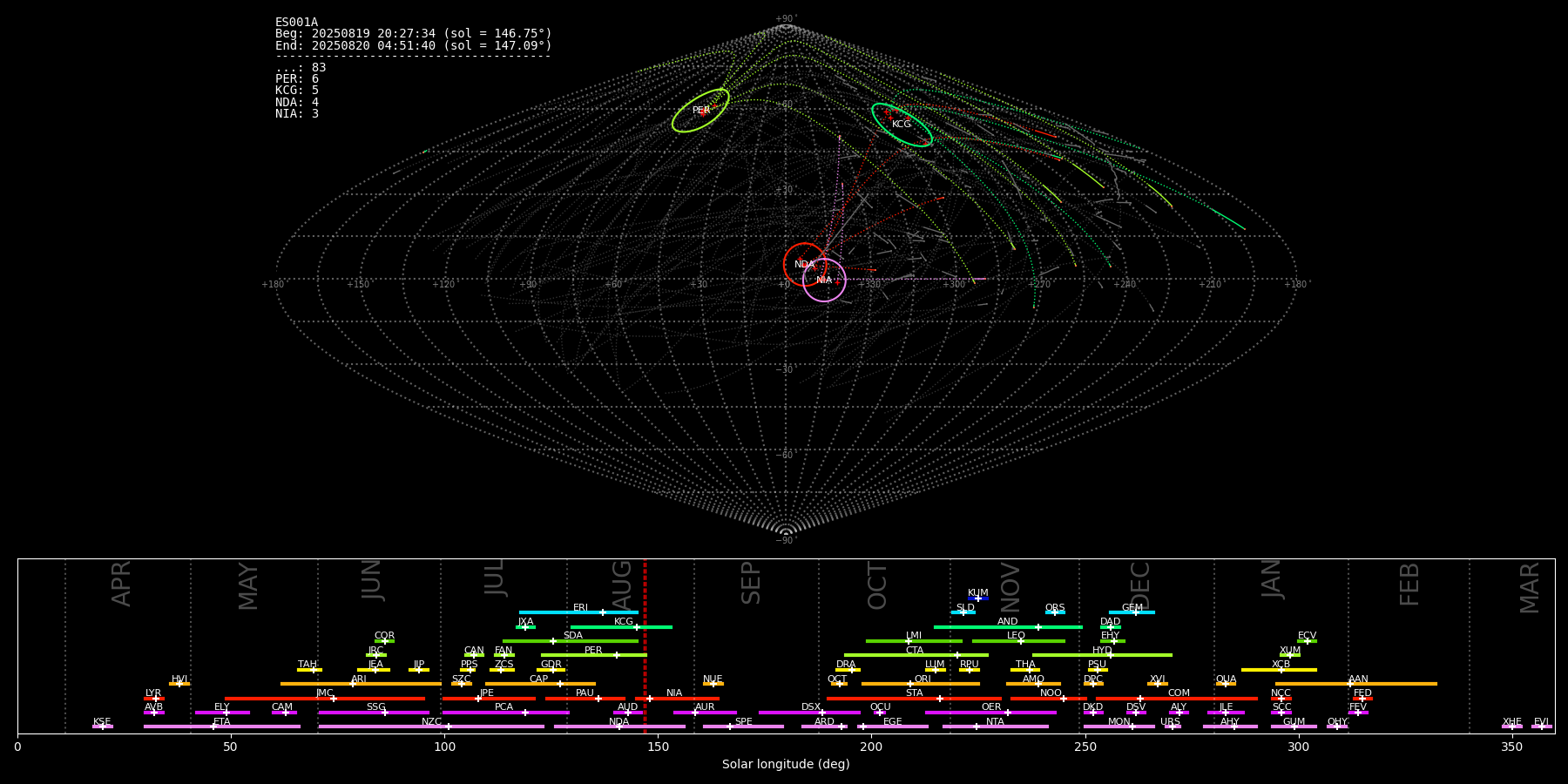Click the 'End: 20250820 04:51:40' line
1568x784 pixels.
point(414,45)
